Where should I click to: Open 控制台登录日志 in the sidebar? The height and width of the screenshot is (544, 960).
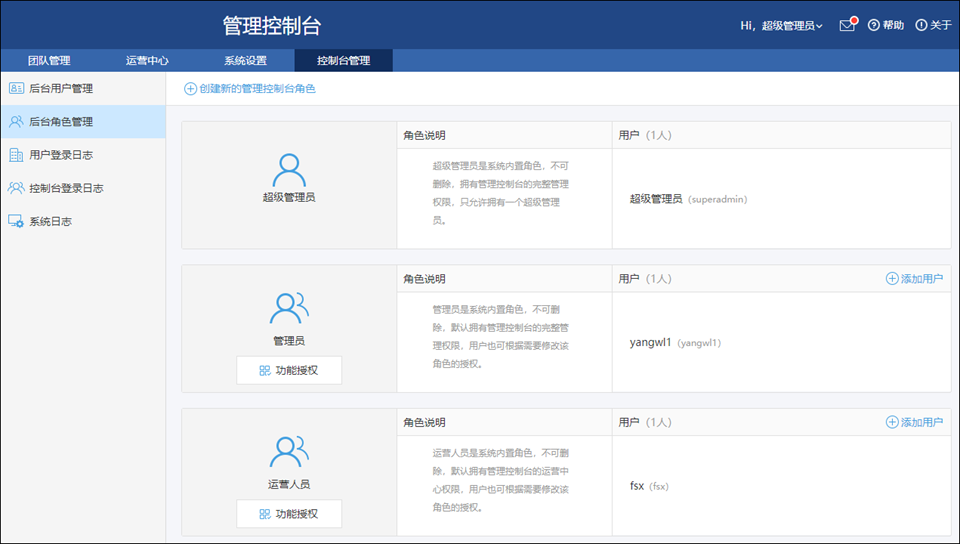click(x=65, y=188)
